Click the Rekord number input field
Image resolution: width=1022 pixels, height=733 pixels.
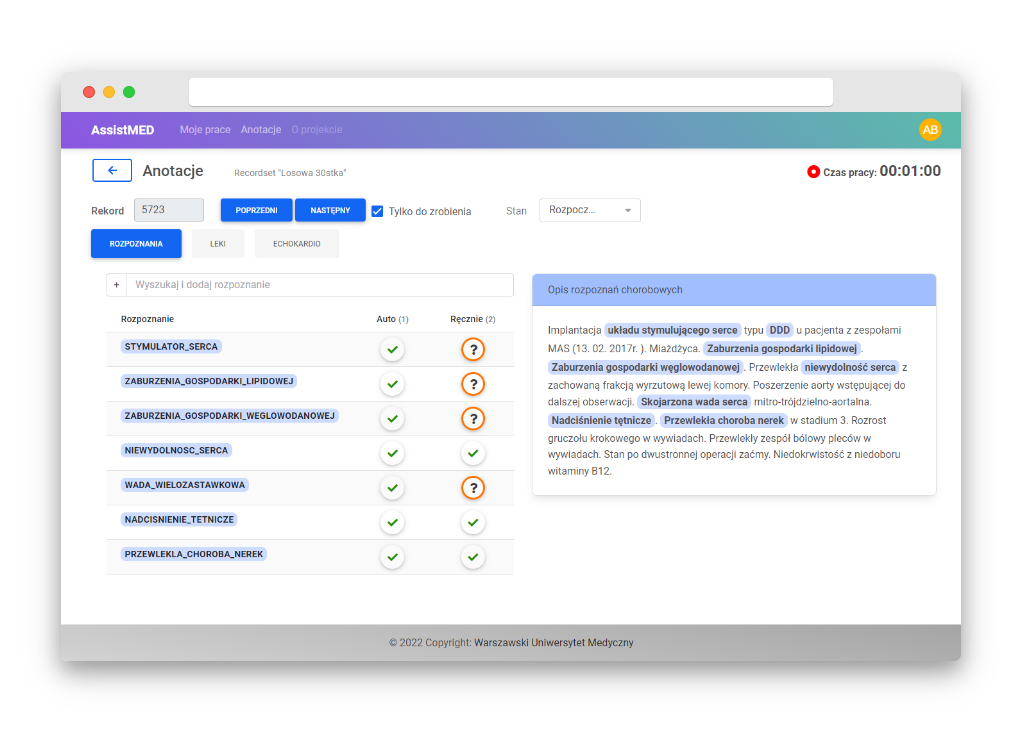168,210
